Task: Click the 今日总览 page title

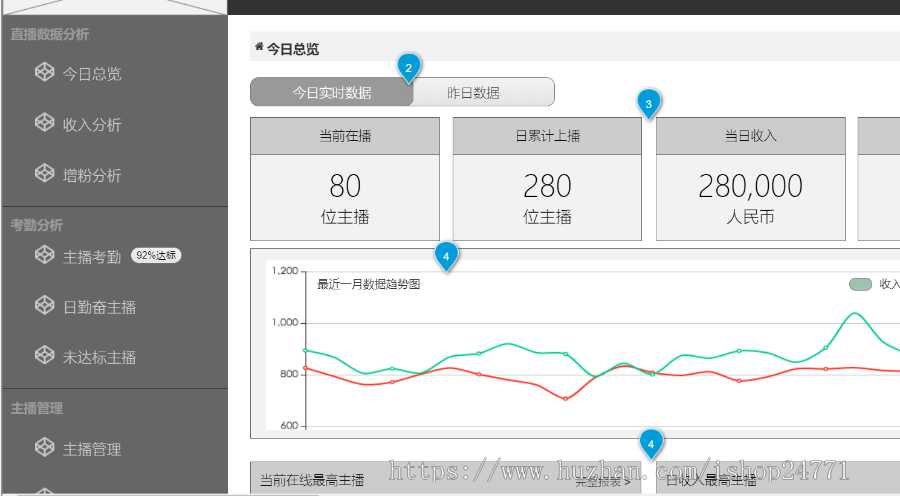Action: tap(293, 49)
